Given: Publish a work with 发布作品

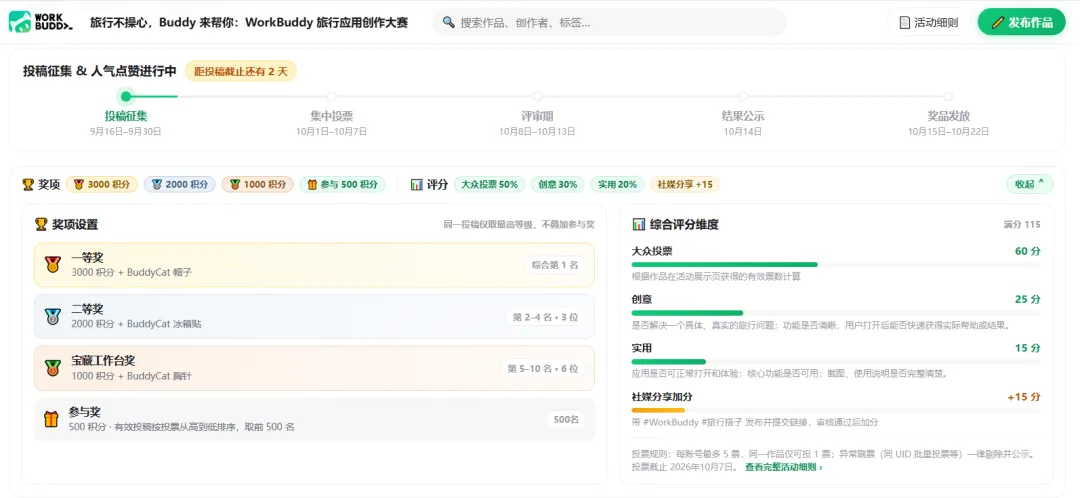Looking at the screenshot, I should (1021, 22).
